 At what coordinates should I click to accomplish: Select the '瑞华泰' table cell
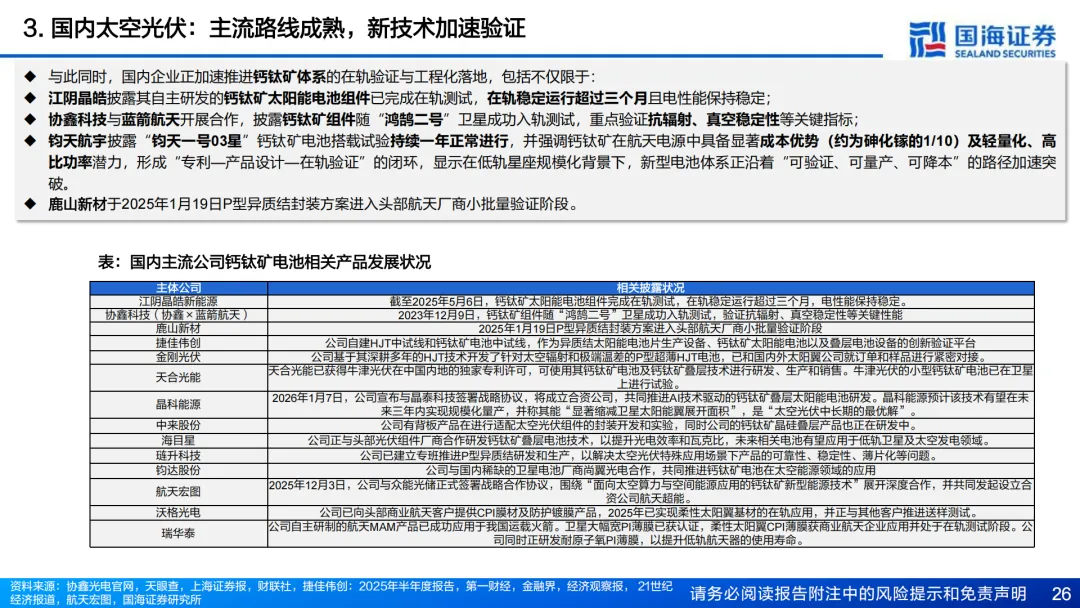pyautogui.click(x=178, y=534)
